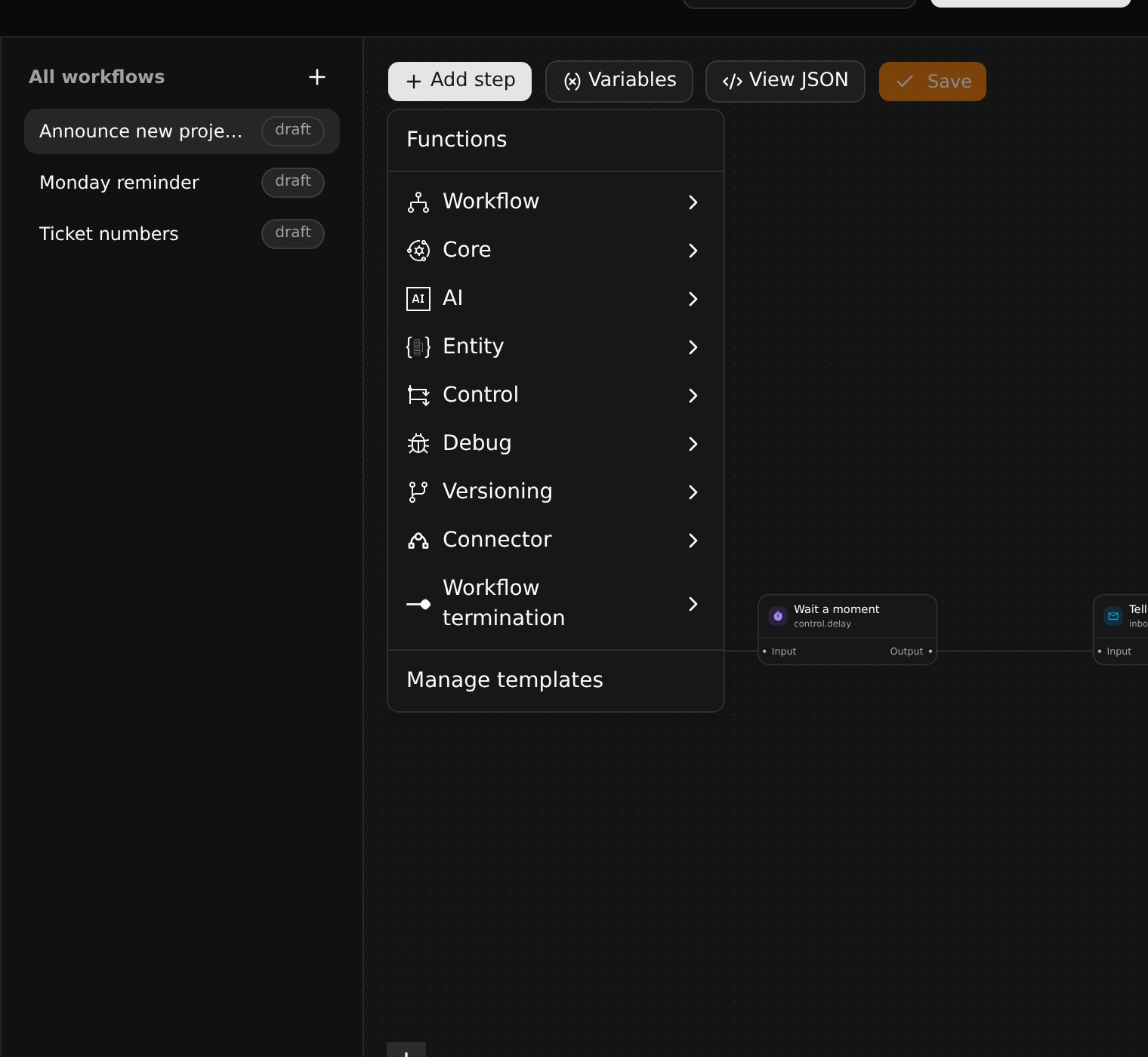Open the Monday reminder workflow
The image size is (1148, 1057).
(x=182, y=183)
